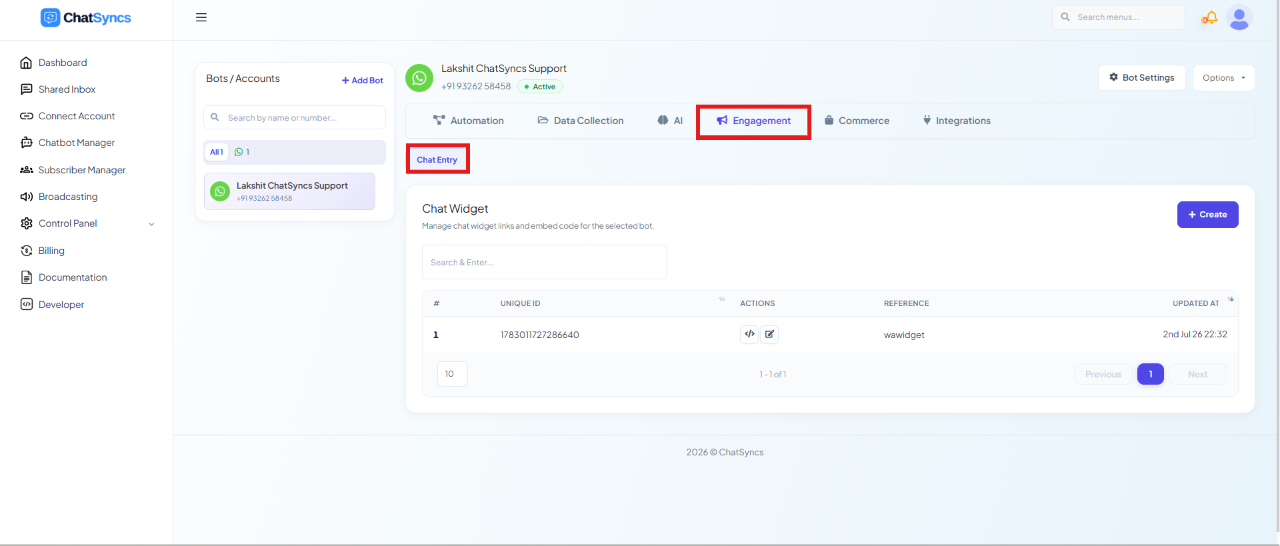Expand the Control Panel menu
Viewport: 1280px width, 546px height.
pos(88,224)
